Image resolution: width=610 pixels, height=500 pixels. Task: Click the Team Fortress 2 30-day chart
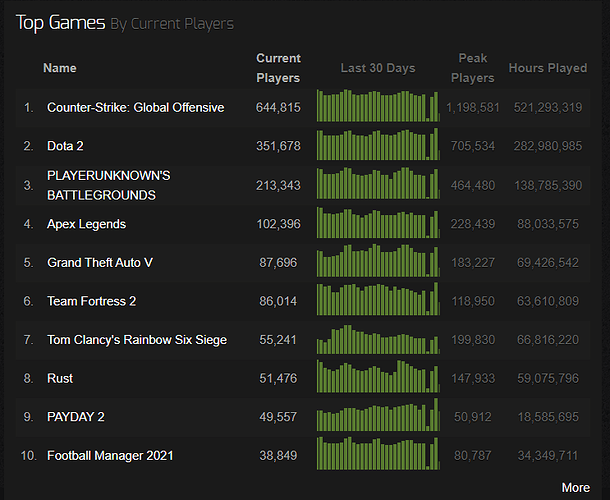point(378,299)
